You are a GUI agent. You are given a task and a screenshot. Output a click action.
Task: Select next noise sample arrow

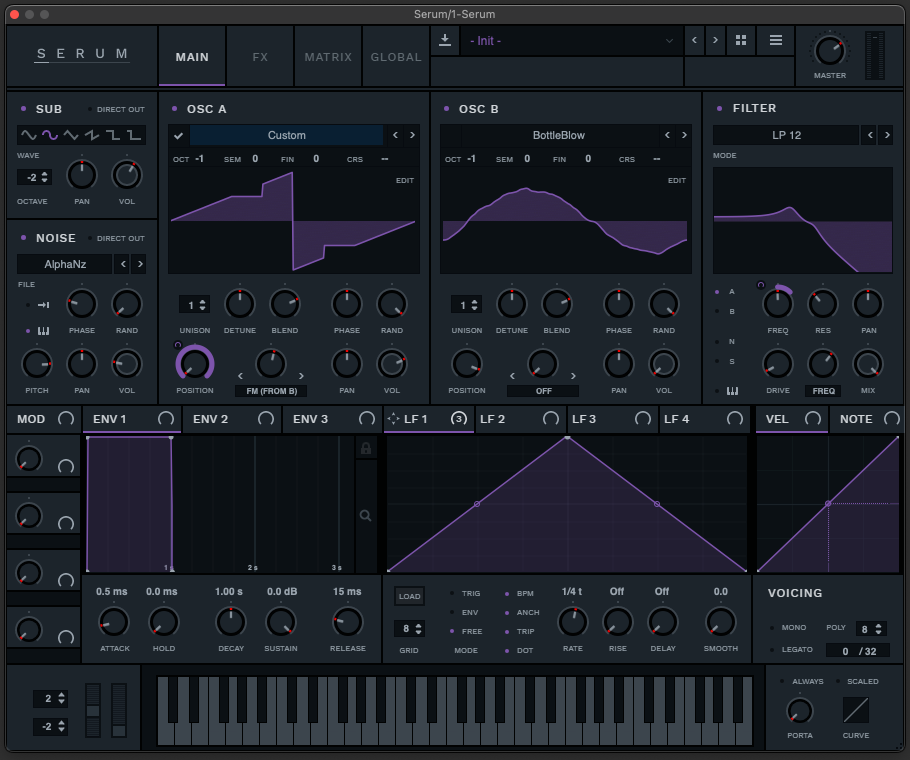click(140, 264)
